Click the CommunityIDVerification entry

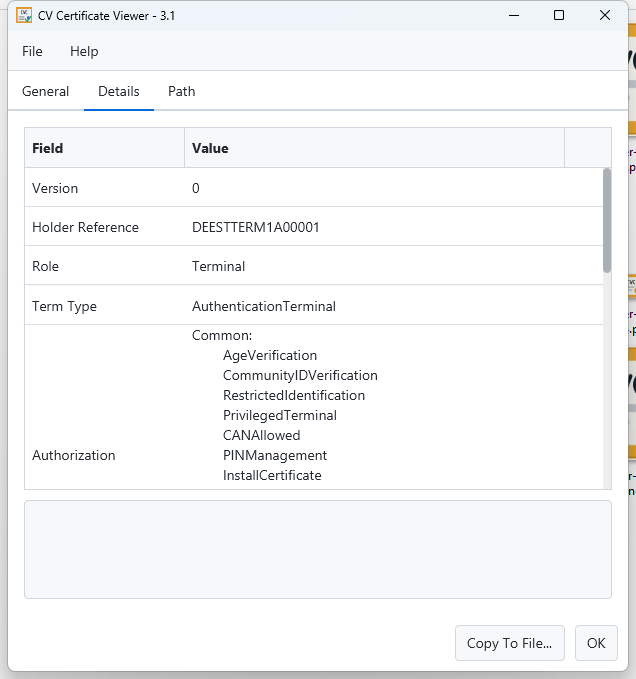[x=300, y=375]
